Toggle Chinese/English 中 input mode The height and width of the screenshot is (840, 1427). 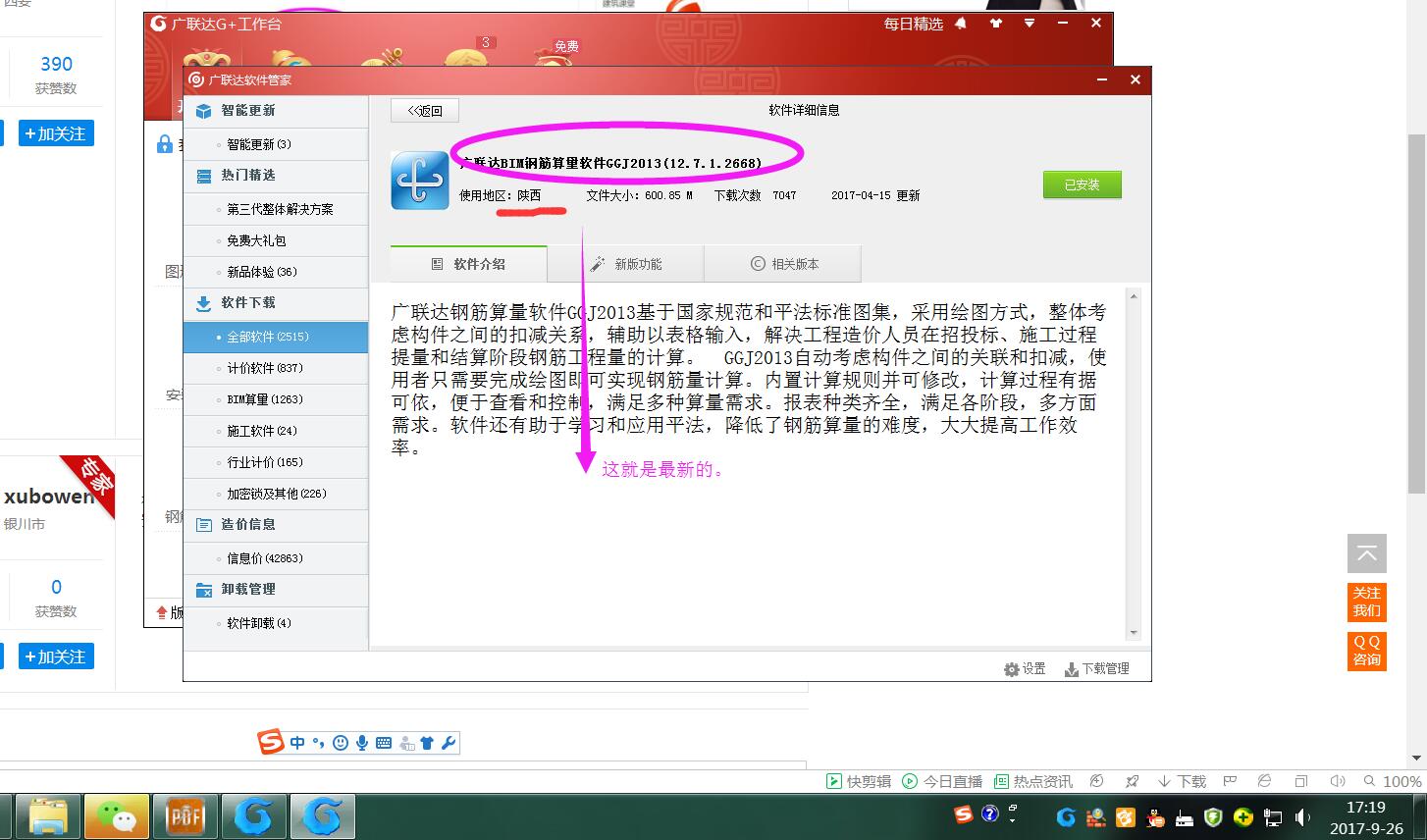coord(297,743)
